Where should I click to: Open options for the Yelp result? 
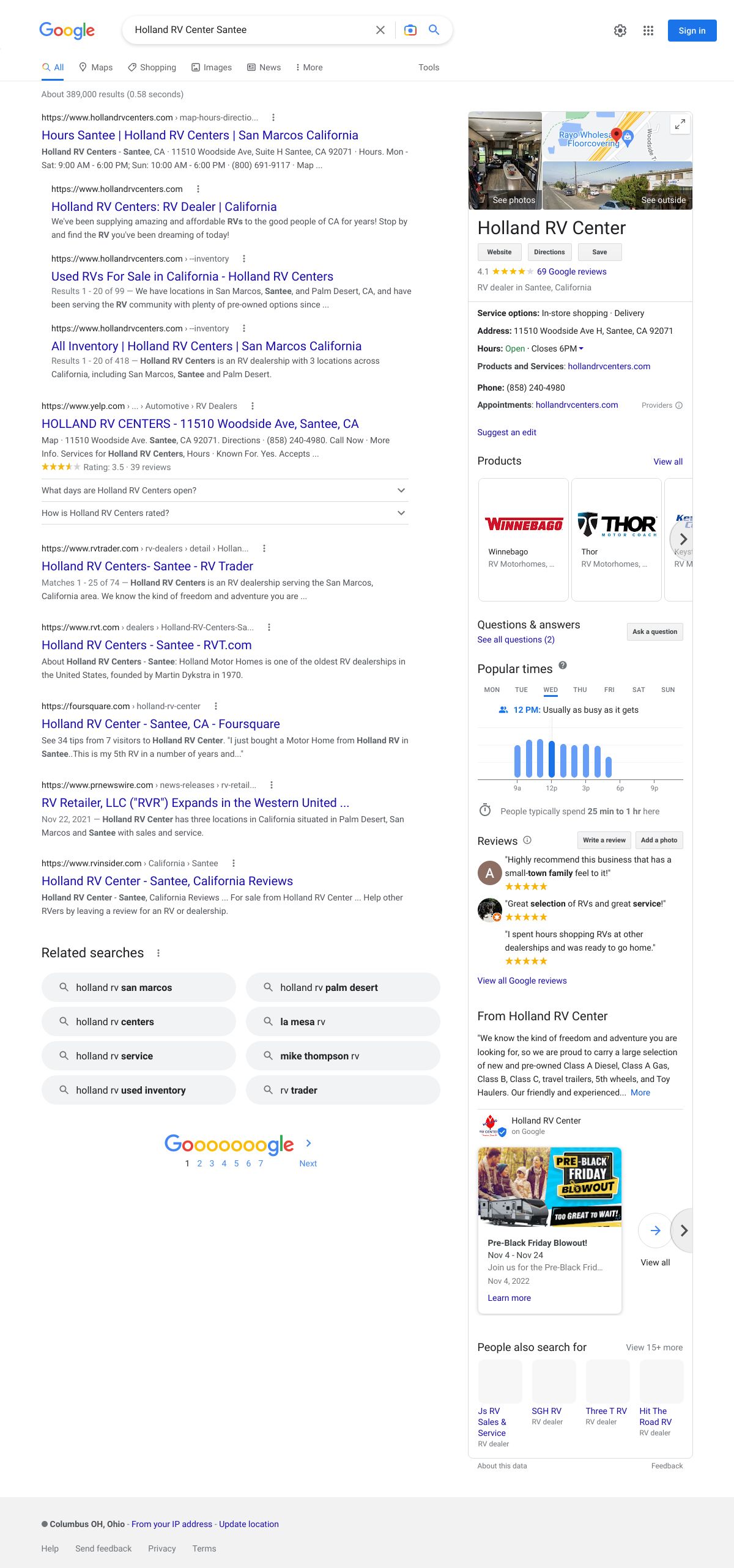coord(253,406)
